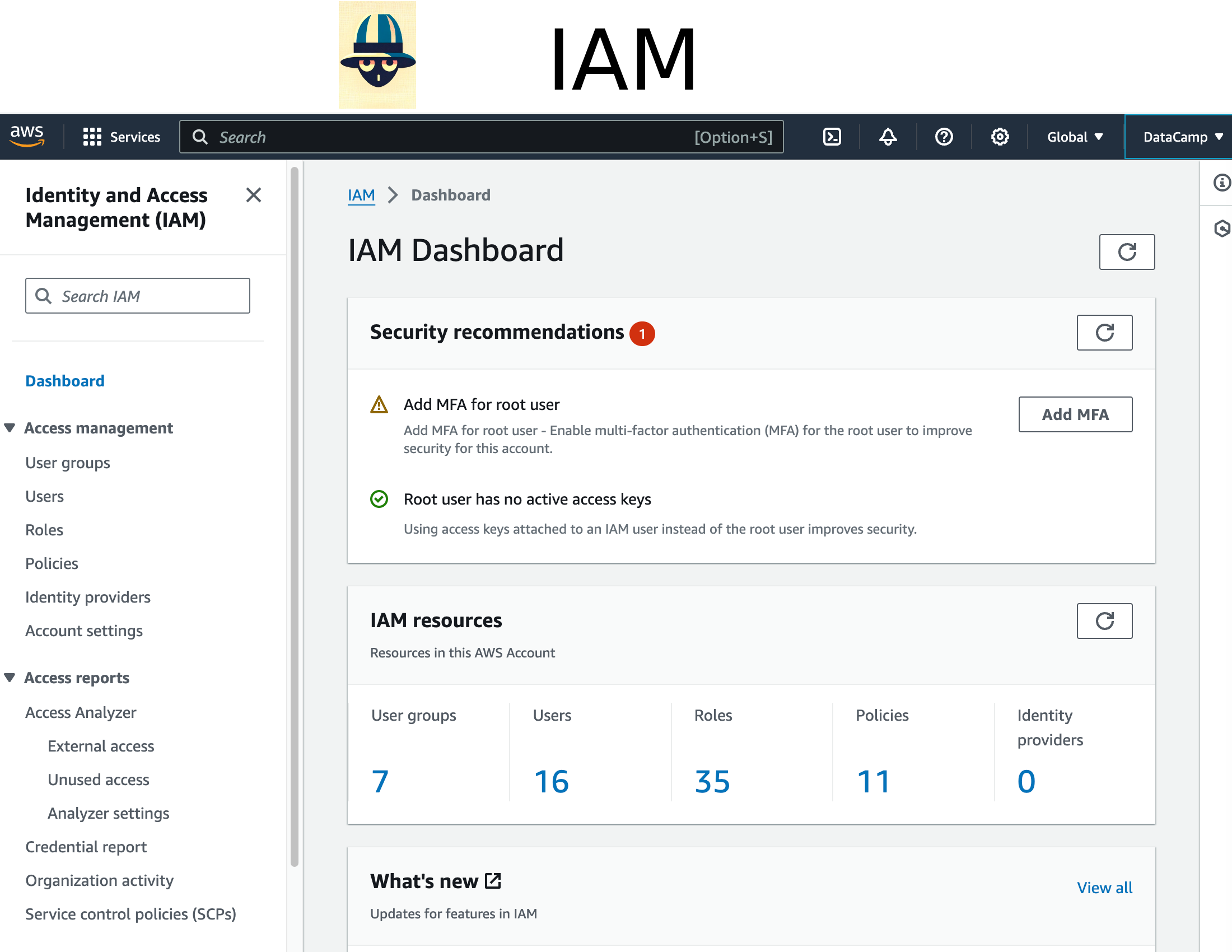Image resolution: width=1232 pixels, height=952 pixels.
Task: Open Analyzer settings in the sidebar
Action: (108, 813)
